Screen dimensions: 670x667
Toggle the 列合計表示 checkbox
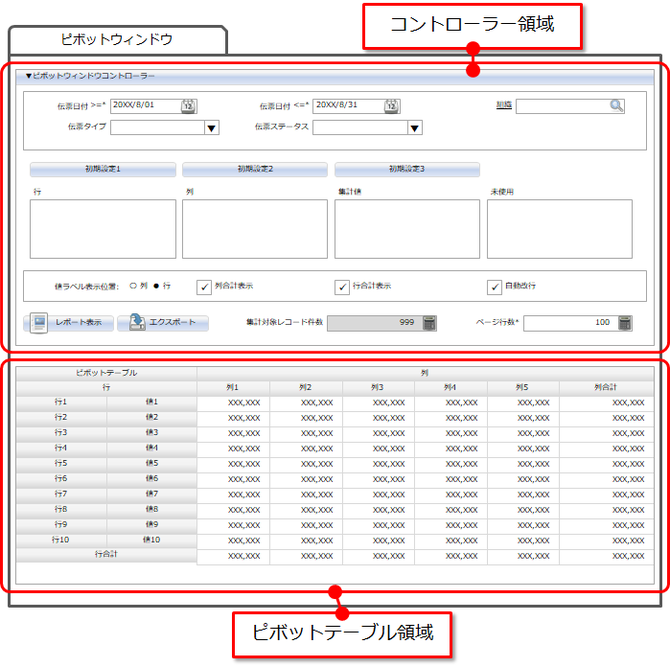204,287
